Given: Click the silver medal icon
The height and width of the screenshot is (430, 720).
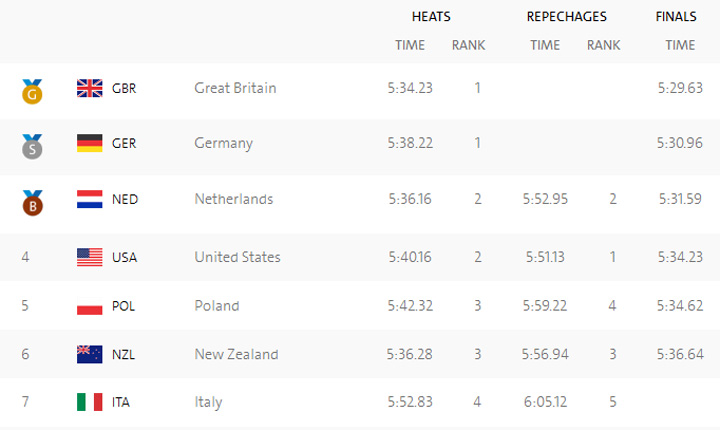Looking at the screenshot, I should pos(32,146).
